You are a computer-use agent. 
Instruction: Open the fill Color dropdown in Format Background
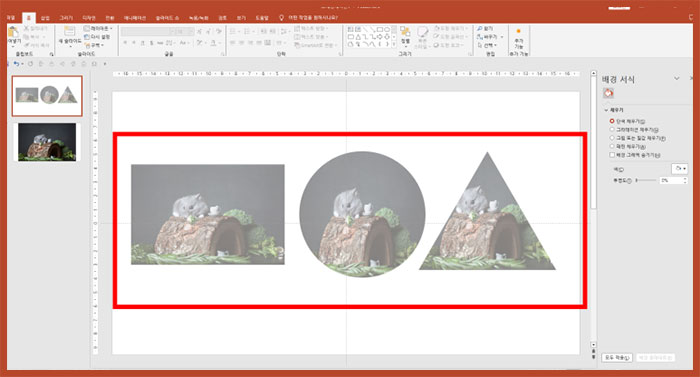(679, 168)
